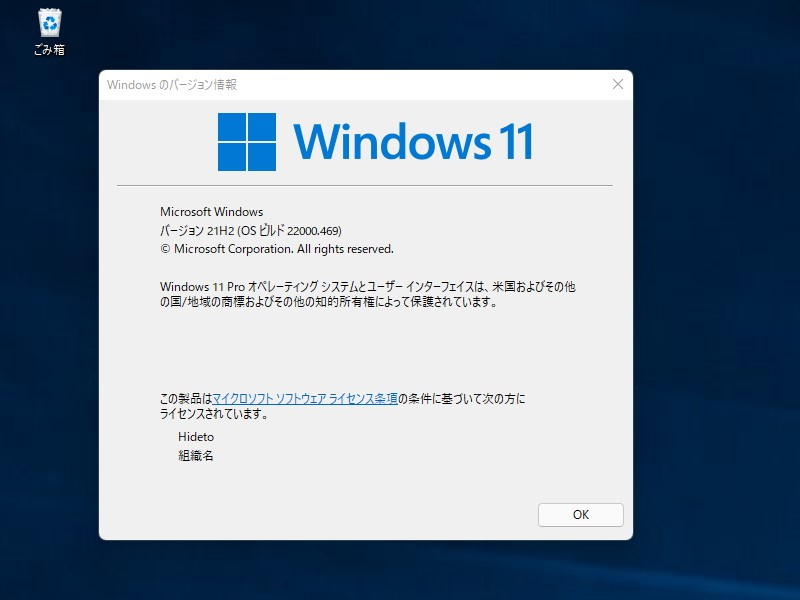The width and height of the screenshot is (800, 600).
Task: Select the blue Windows square emblem
Action: tap(247, 143)
